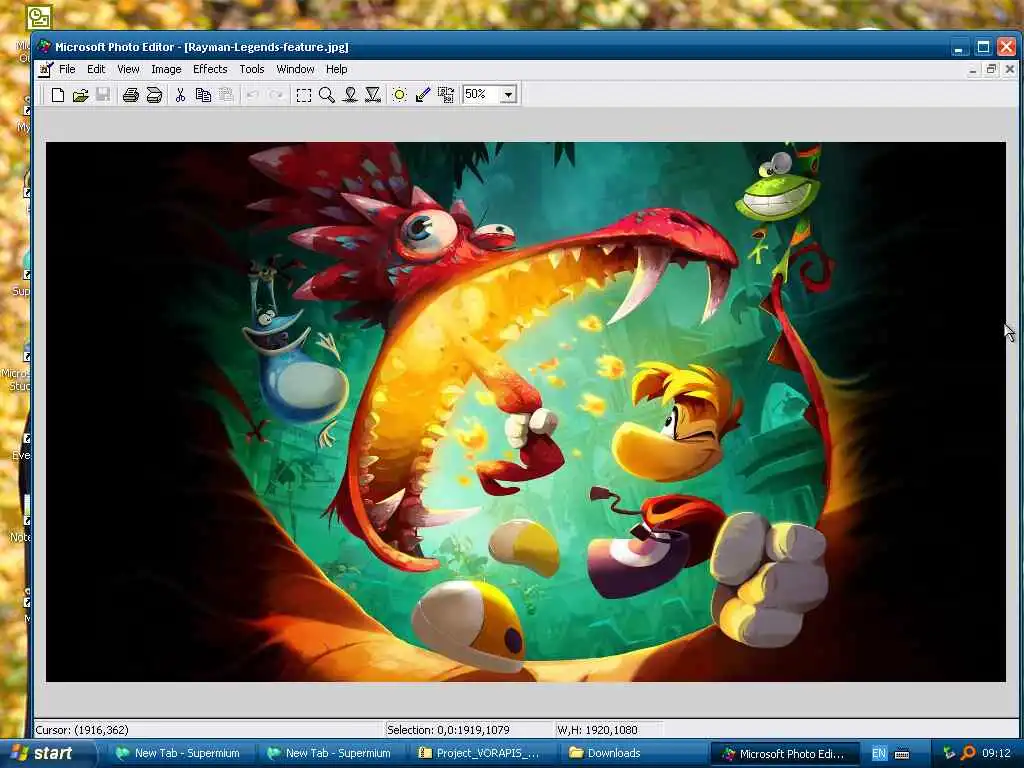Open the Edit menu

[96, 69]
